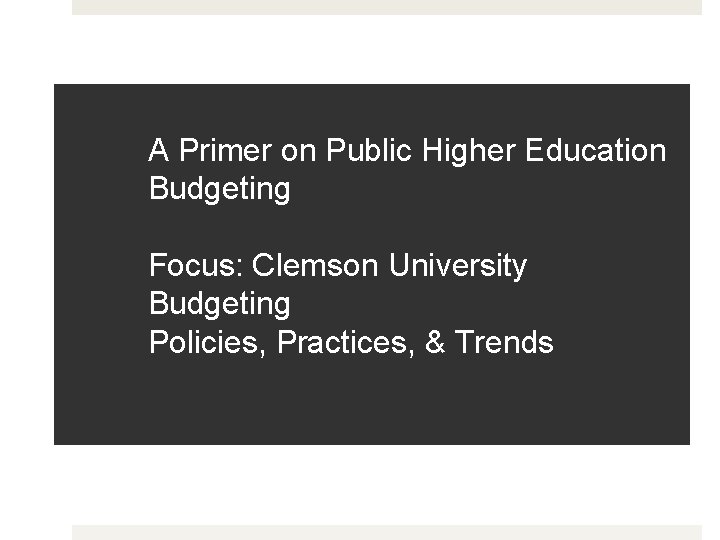Screen dimensions: 720x540
Task: Click "Budgeting" below Clemson University line
Action: (219, 304)
